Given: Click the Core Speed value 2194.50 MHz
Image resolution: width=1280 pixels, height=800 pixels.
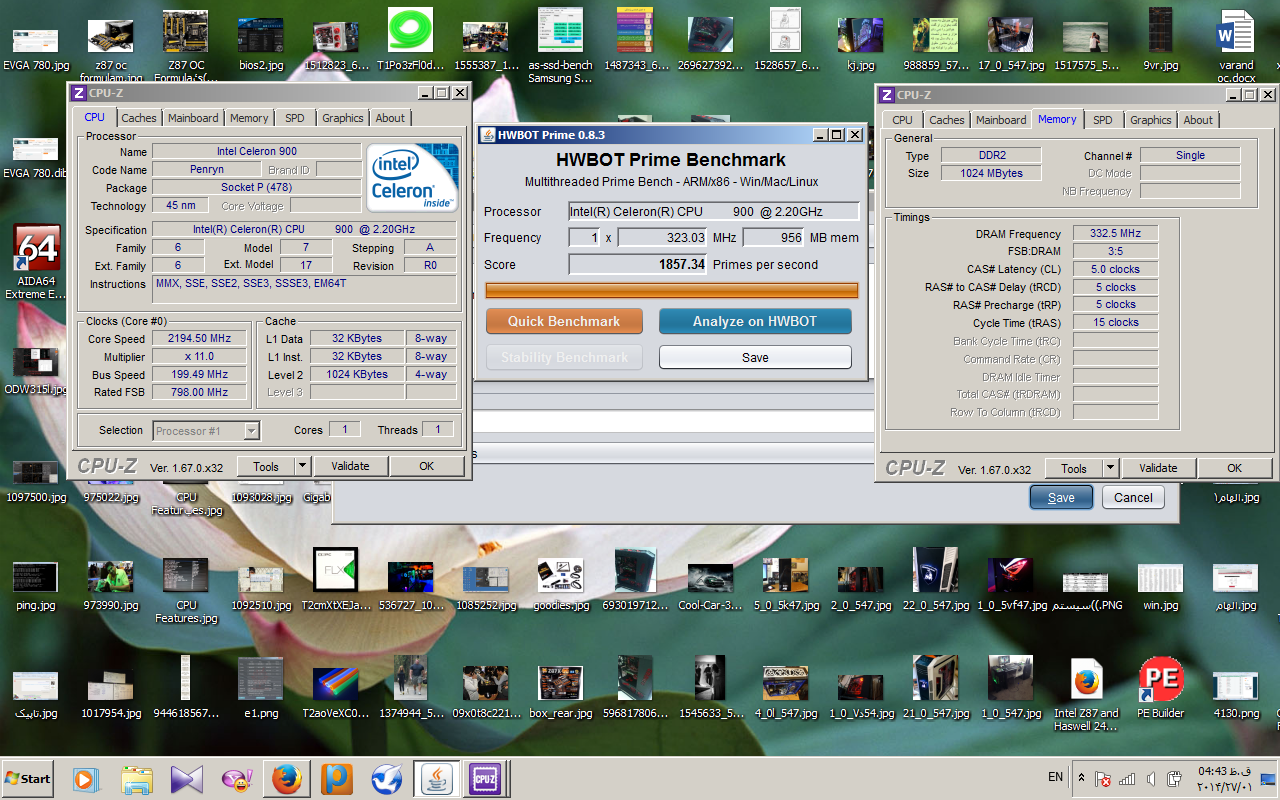Looking at the screenshot, I should coord(200,339).
